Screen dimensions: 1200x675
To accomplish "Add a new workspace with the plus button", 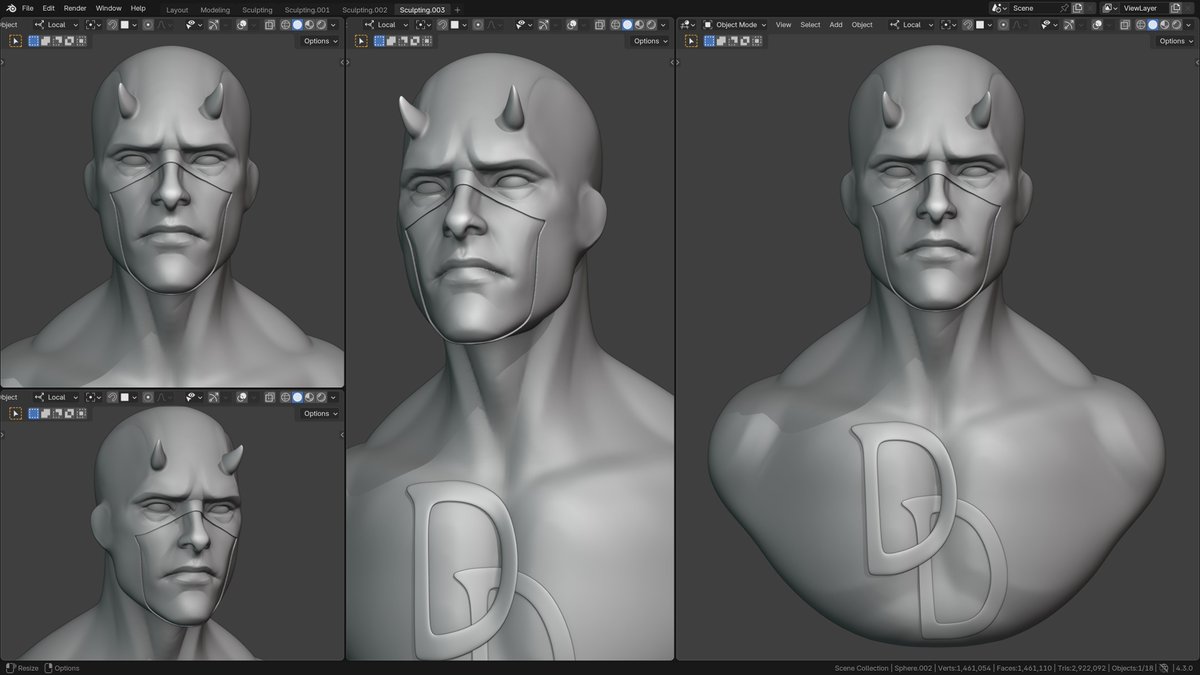I will point(458,9).
